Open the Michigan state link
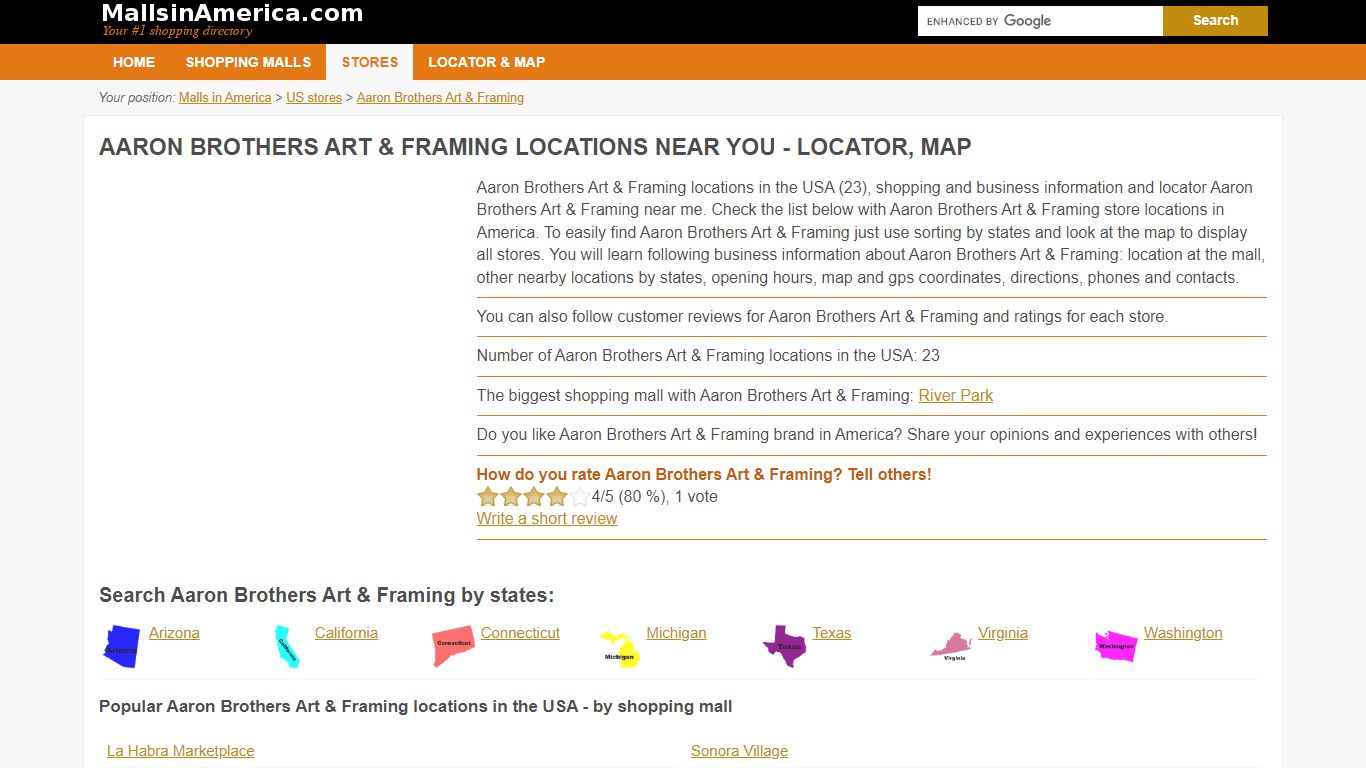 tap(676, 633)
